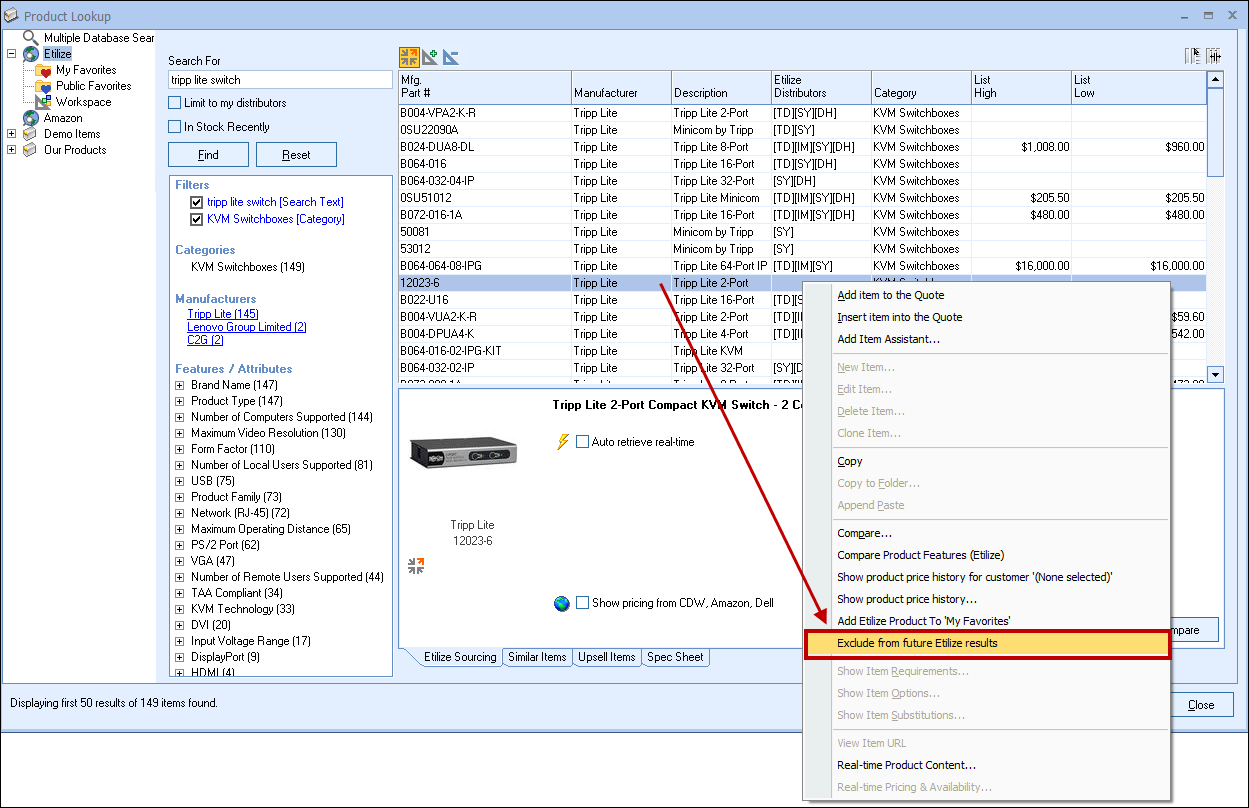This screenshot has width=1249, height=808.
Task: Switch to the Spec Sheet tab
Action: click(675, 657)
